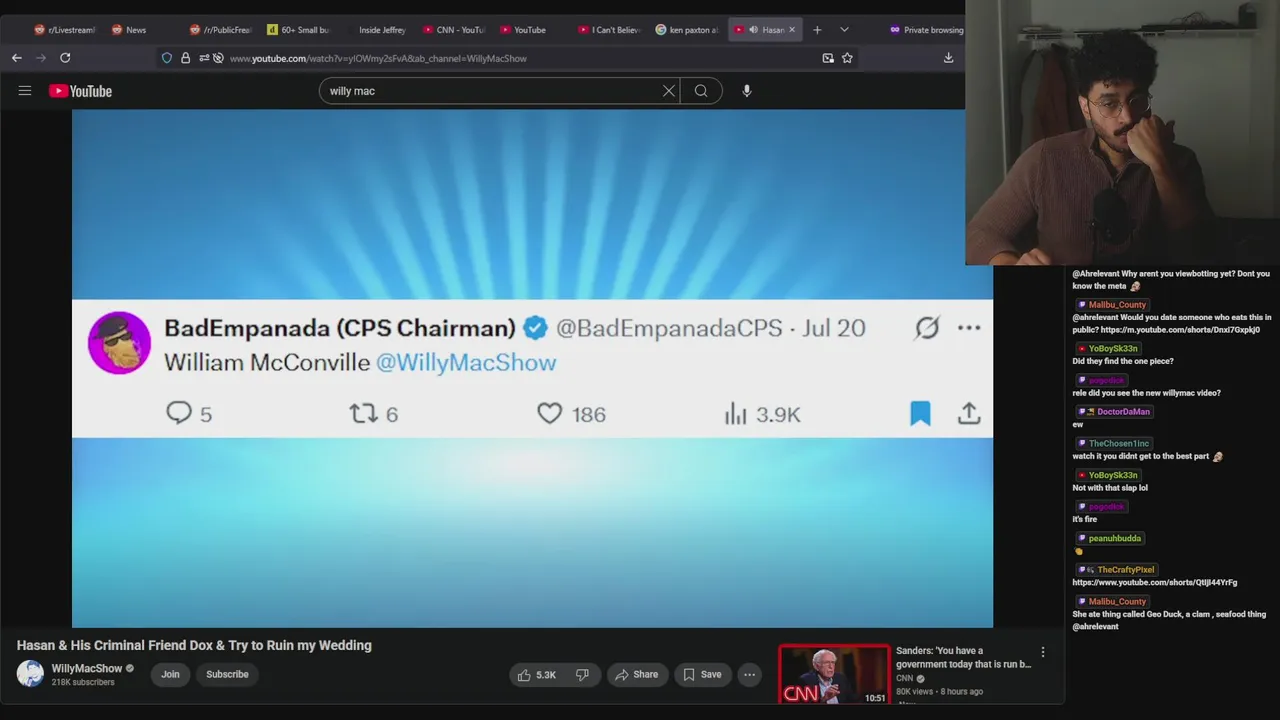
Task: Bookmark this page with the star icon
Action: [847, 58]
